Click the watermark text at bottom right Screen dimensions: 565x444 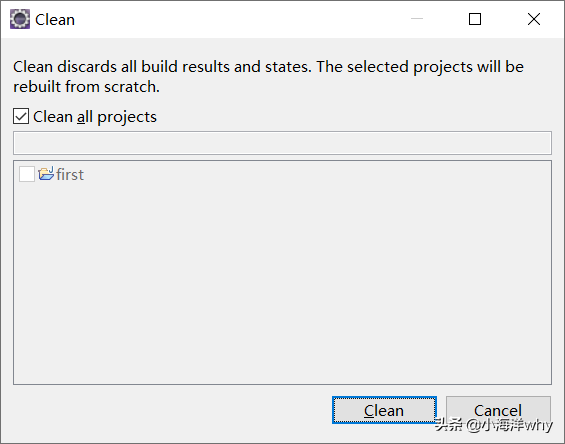pyautogui.click(x=493, y=425)
